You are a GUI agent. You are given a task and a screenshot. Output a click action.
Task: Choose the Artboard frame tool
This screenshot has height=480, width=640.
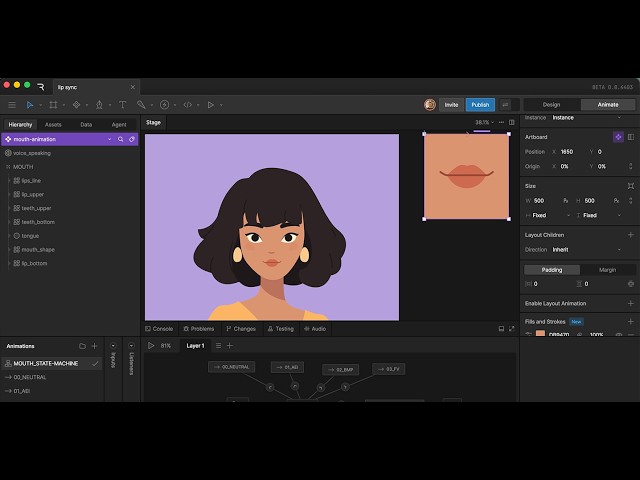click(53, 105)
